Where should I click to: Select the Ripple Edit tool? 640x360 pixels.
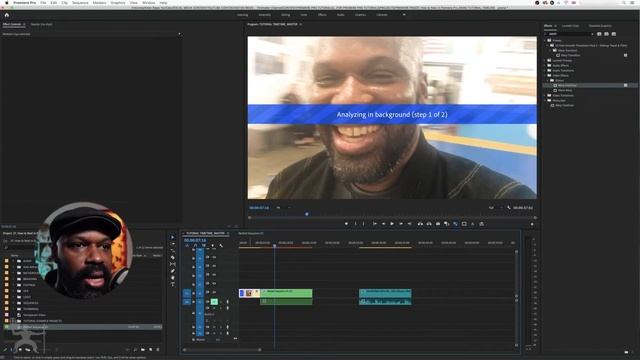click(x=173, y=251)
